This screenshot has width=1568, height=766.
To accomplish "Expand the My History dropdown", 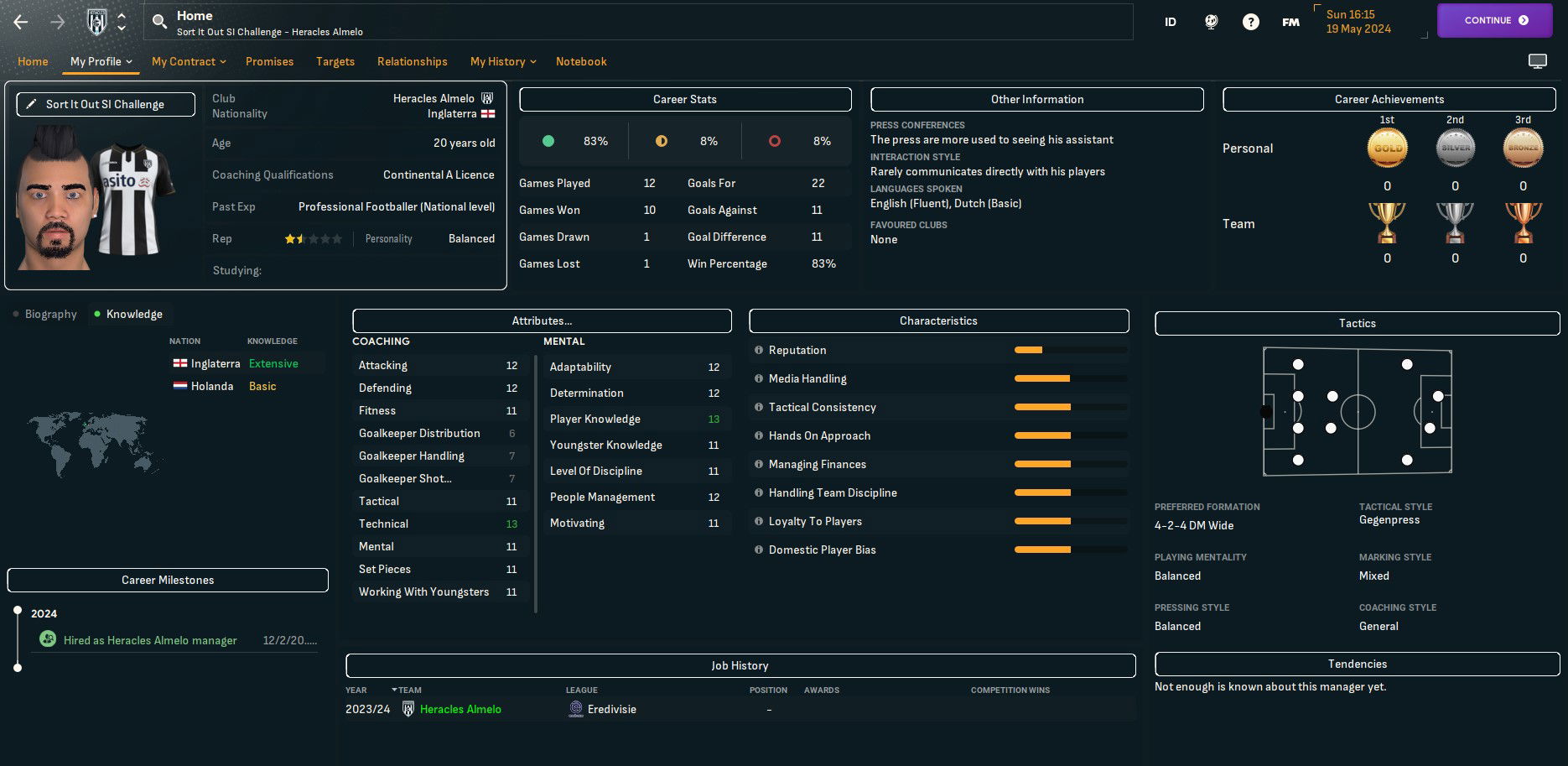I will pos(503,61).
